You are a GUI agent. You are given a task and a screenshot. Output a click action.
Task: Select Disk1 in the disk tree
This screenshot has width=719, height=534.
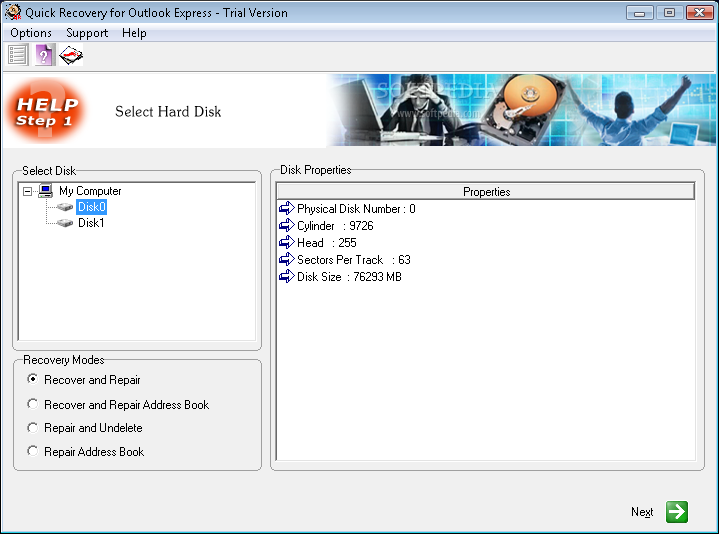click(x=91, y=223)
